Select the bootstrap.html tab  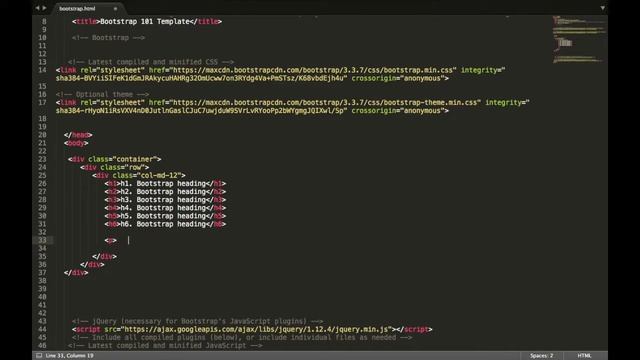[78, 9]
